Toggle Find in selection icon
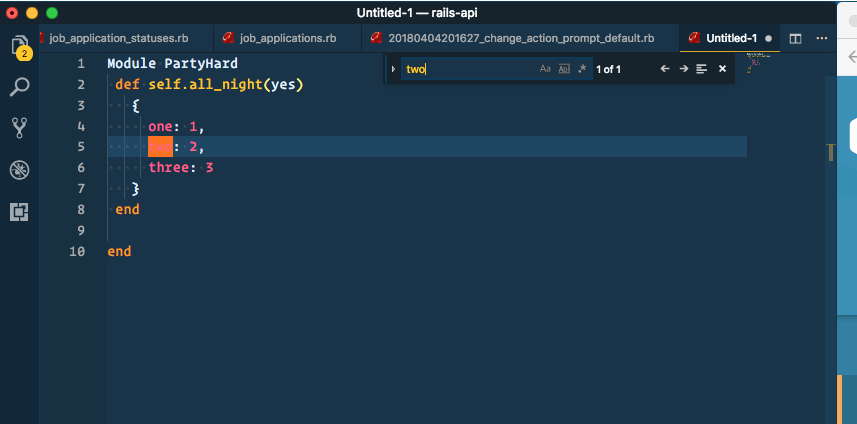The image size is (857, 424). [702, 69]
